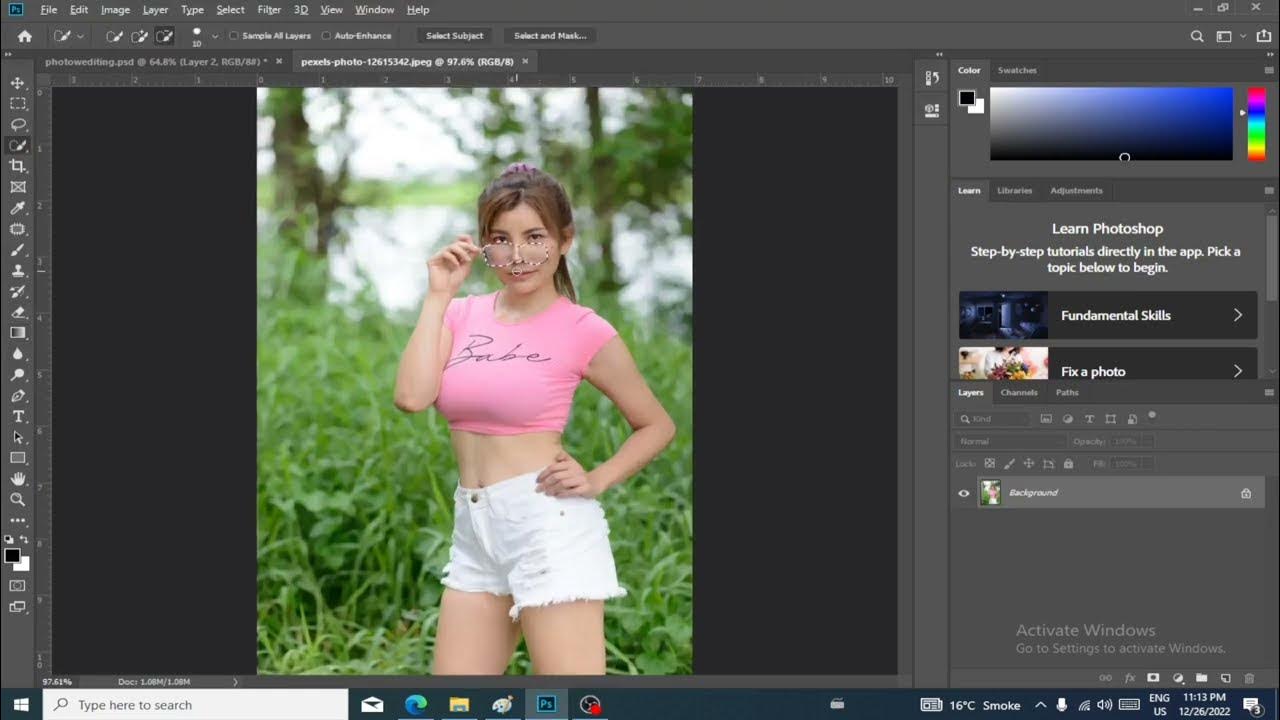Switch to the Channels tab
Viewport: 1280px width, 720px height.
[1019, 392]
